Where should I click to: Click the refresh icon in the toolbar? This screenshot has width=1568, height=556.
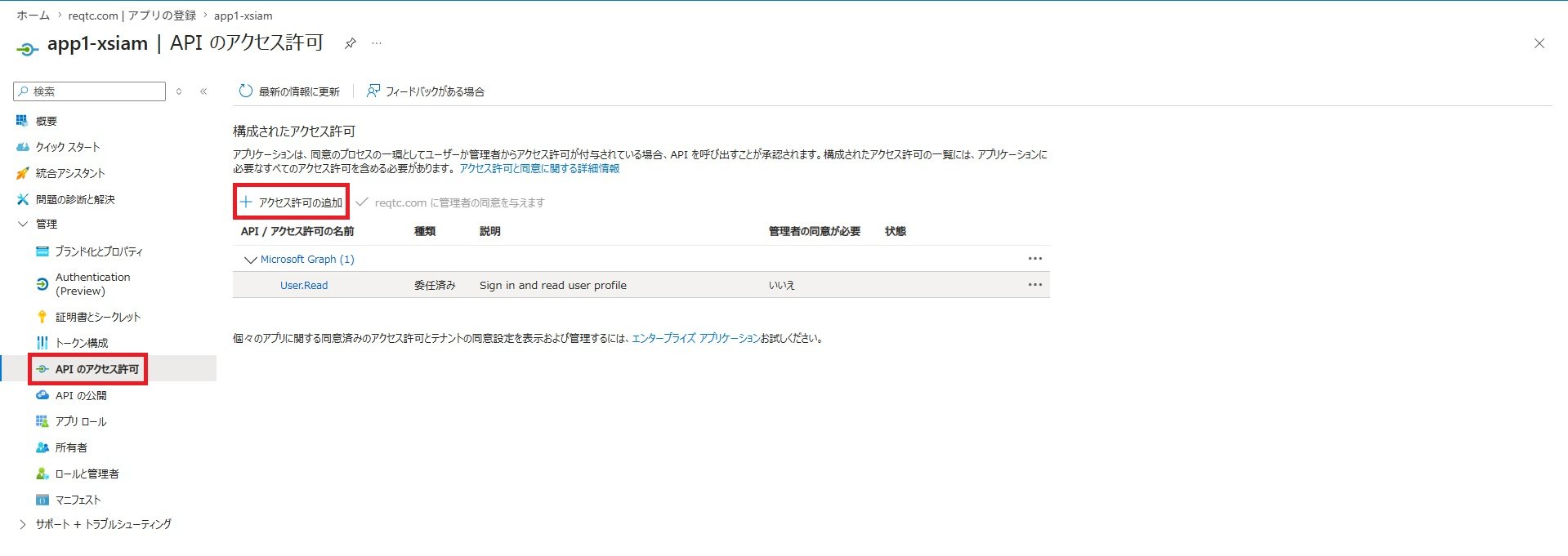[245, 91]
